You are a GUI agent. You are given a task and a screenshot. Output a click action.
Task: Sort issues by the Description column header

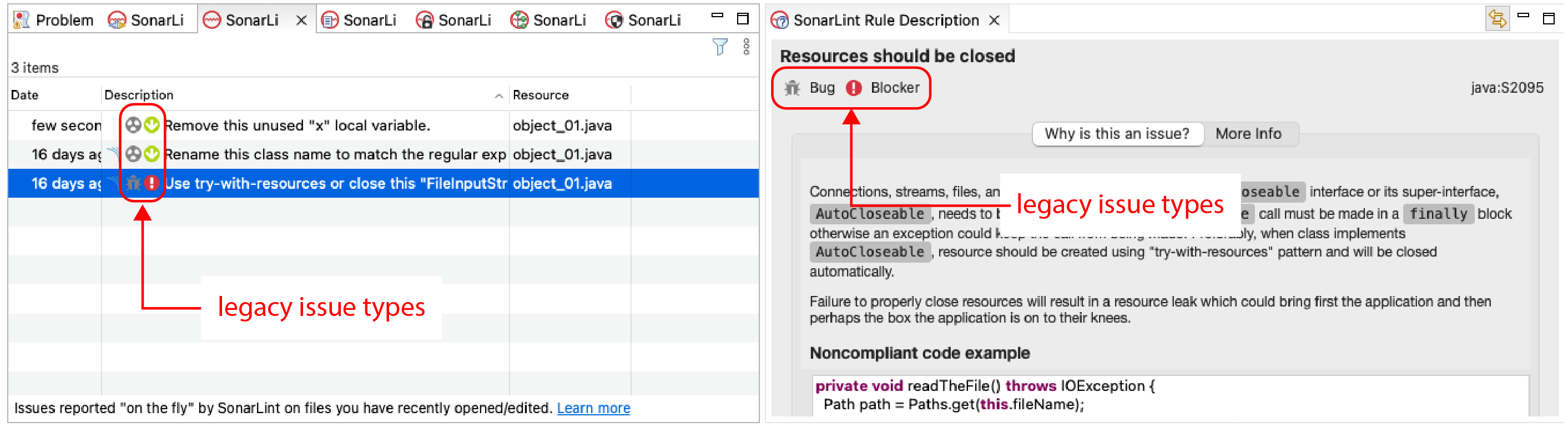click(x=305, y=95)
